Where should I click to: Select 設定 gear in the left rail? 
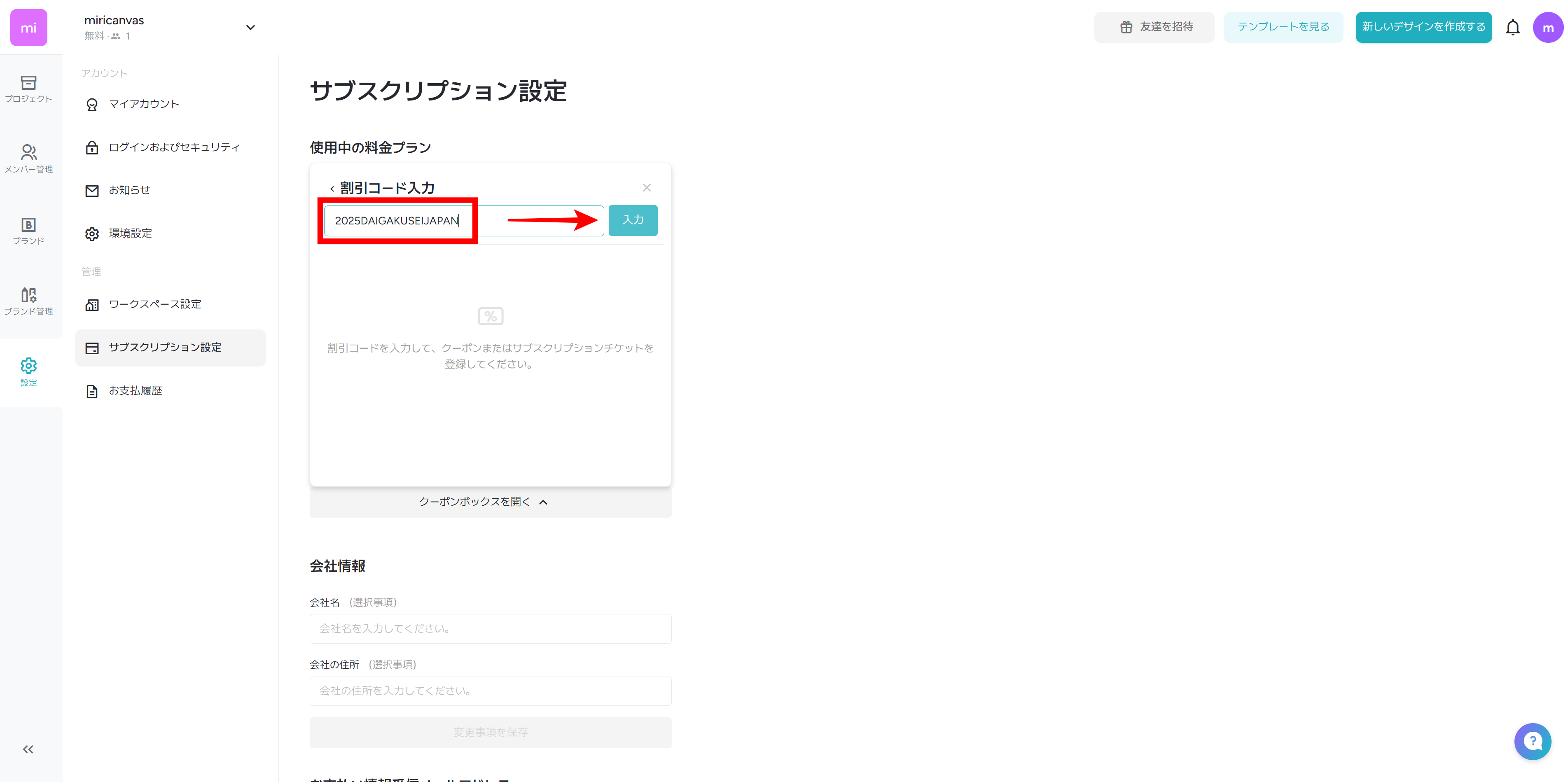pos(28,372)
